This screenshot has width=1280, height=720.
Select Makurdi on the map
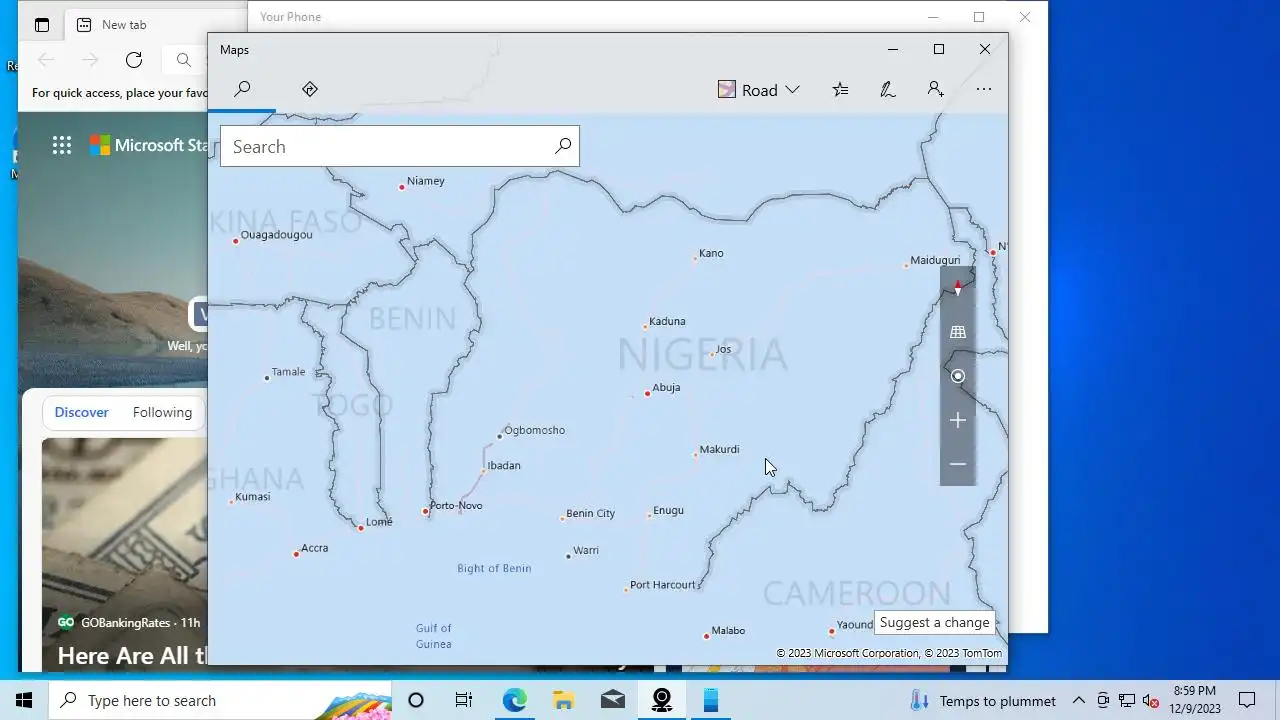point(719,450)
